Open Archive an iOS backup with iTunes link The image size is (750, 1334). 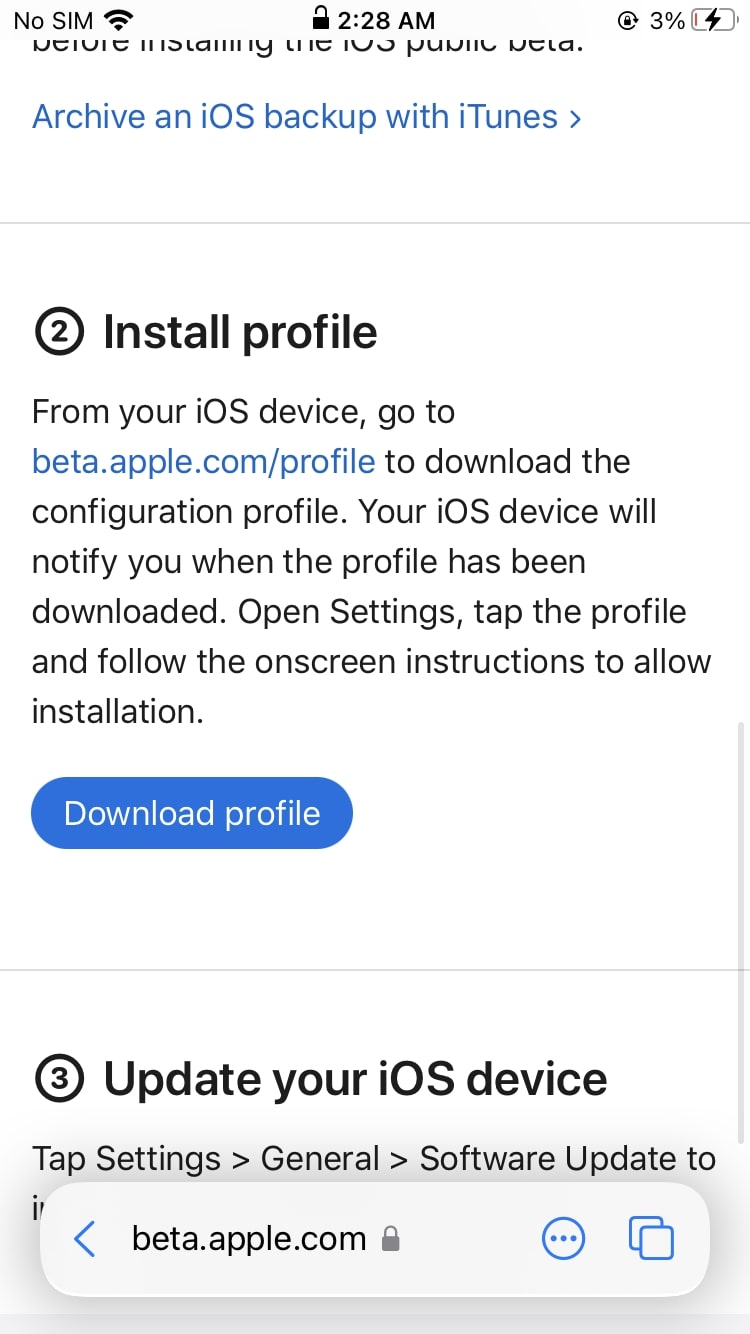click(x=306, y=117)
